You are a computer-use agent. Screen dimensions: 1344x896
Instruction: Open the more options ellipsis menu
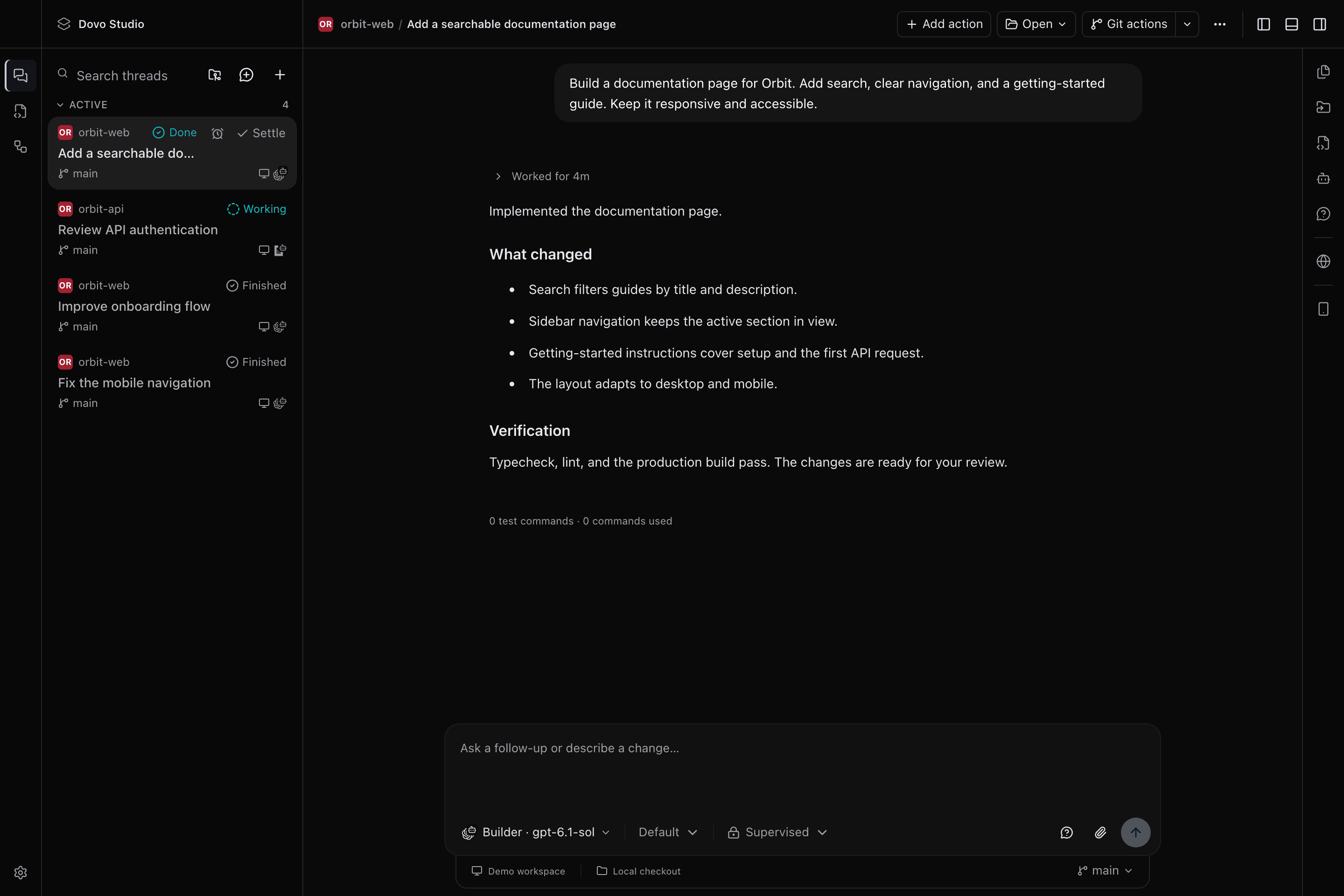pyautogui.click(x=1219, y=24)
